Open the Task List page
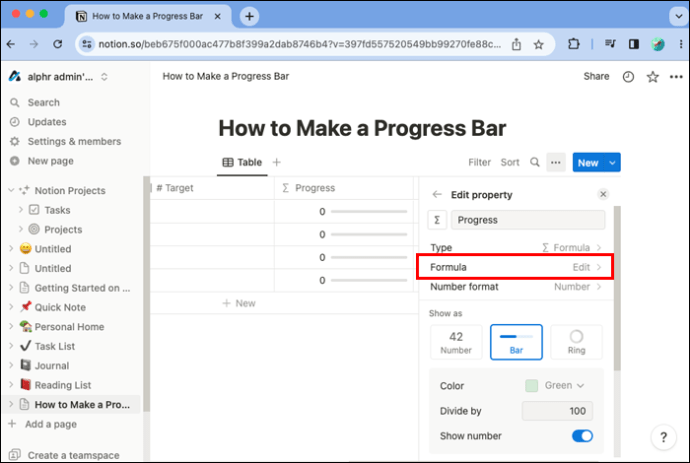690x463 pixels. pyautogui.click(x=55, y=346)
